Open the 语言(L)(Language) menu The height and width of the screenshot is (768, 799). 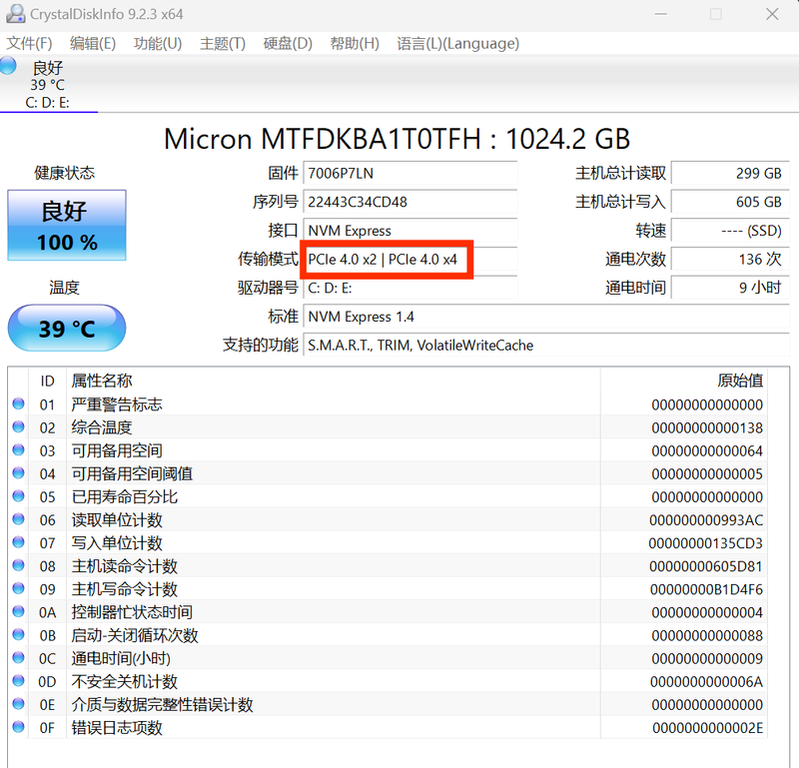(x=458, y=43)
